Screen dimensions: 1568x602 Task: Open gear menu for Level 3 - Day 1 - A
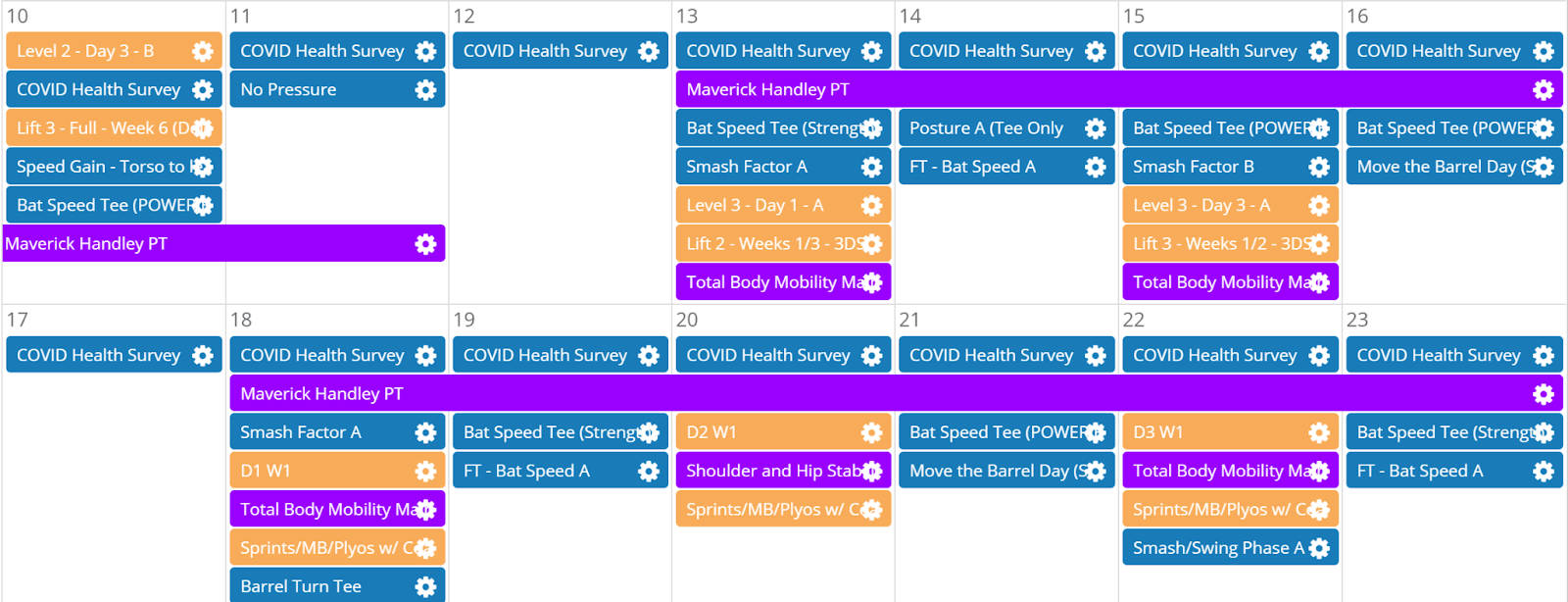point(871,206)
